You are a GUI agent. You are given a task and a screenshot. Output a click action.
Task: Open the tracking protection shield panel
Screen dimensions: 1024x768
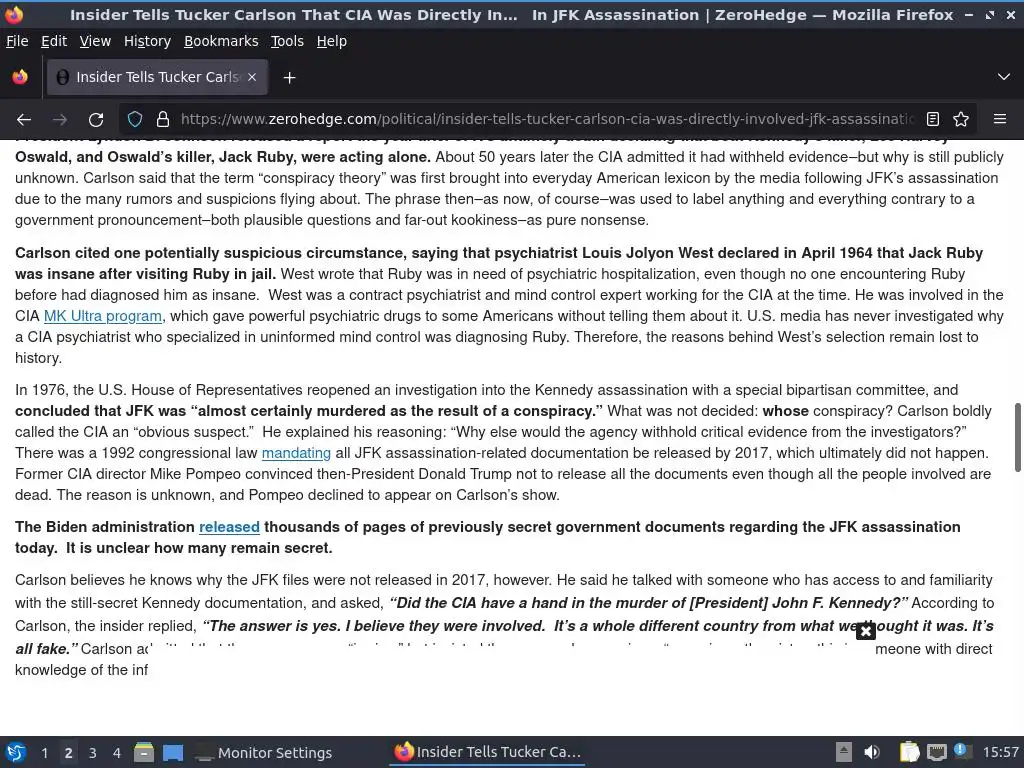click(135, 119)
